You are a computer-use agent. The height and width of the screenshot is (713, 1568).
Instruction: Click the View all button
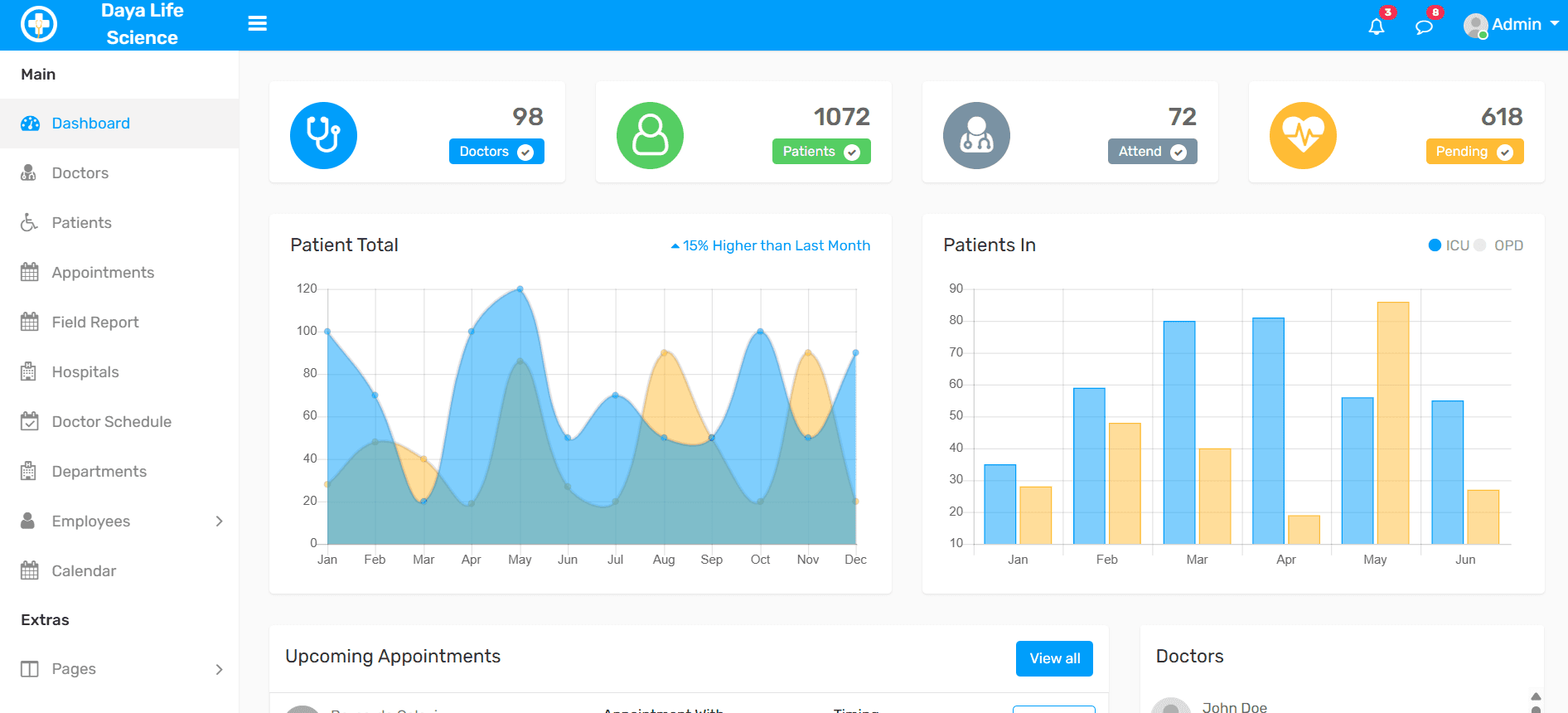1054,658
